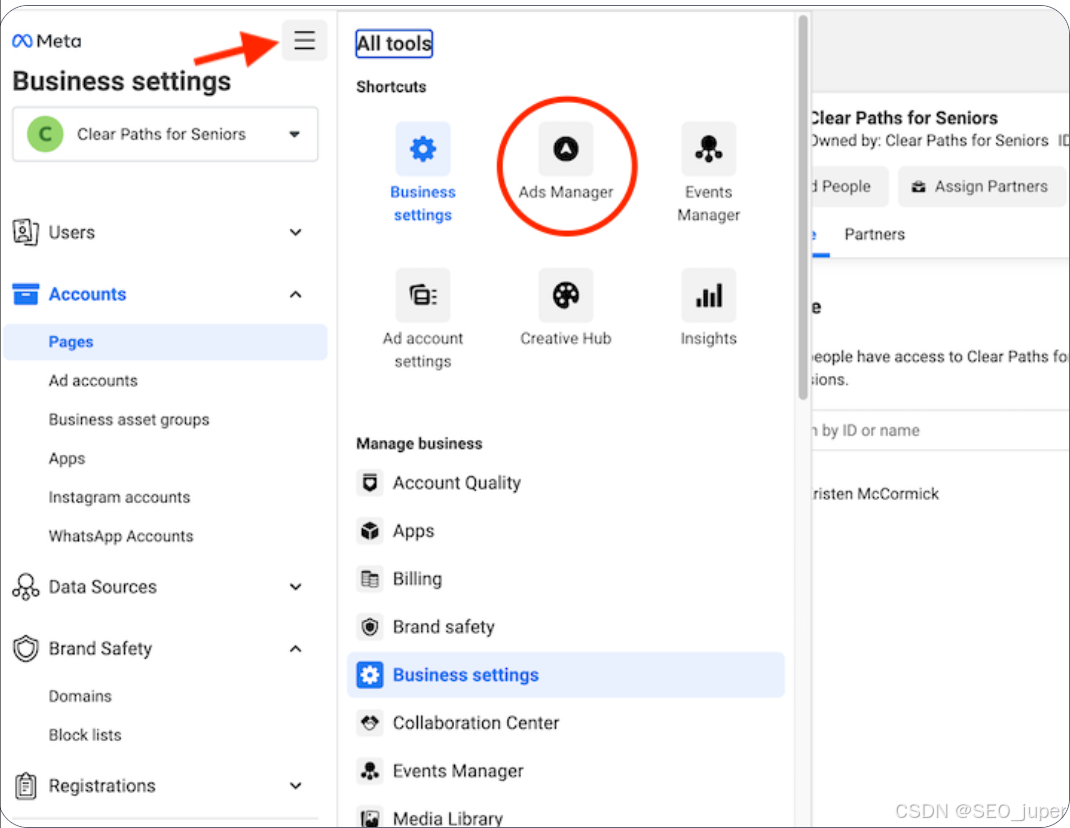Switch to the Partners tab
Viewport: 1070px width, 828px height.
coord(874,234)
